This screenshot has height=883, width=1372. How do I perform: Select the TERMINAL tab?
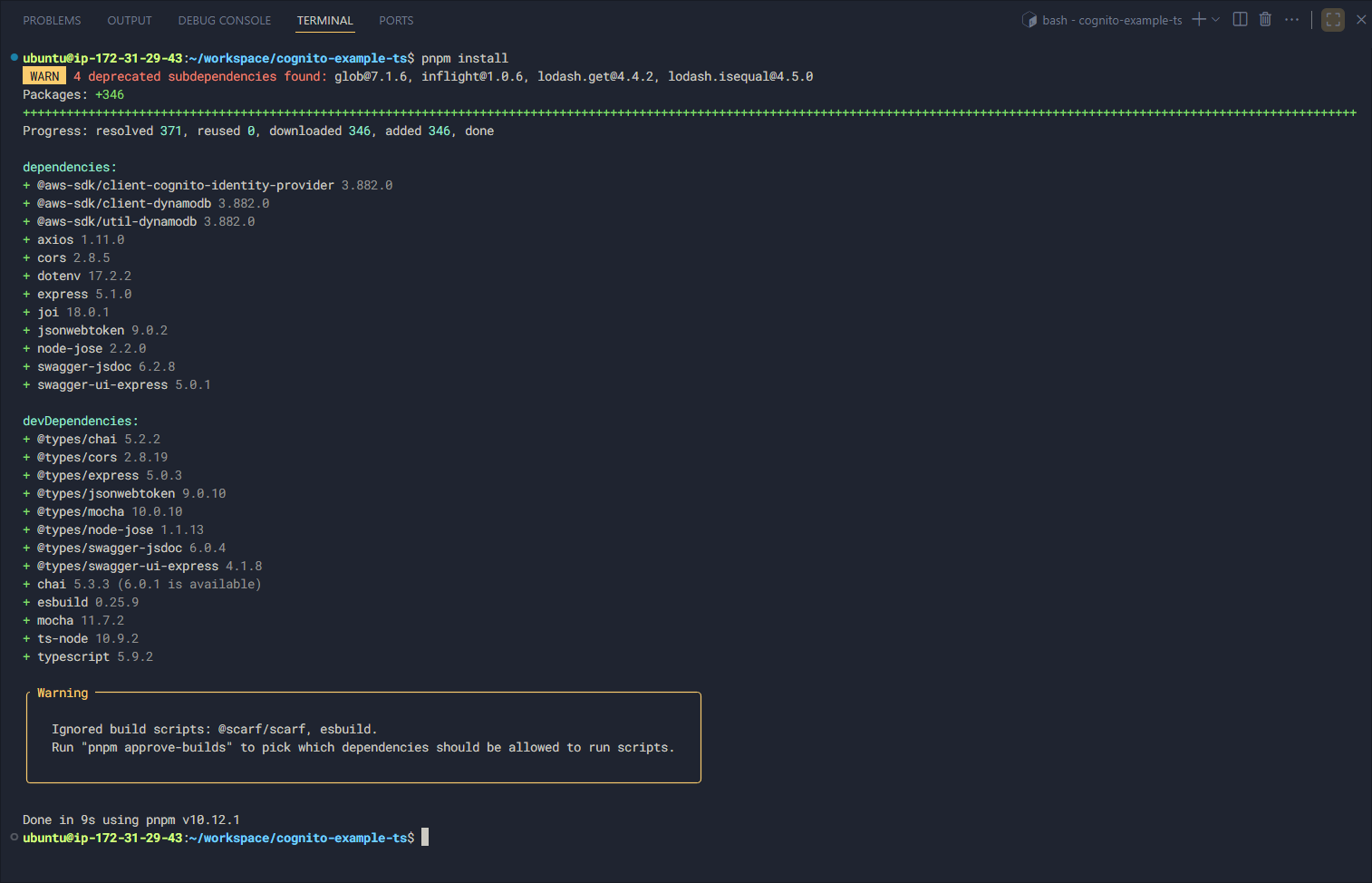324,20
